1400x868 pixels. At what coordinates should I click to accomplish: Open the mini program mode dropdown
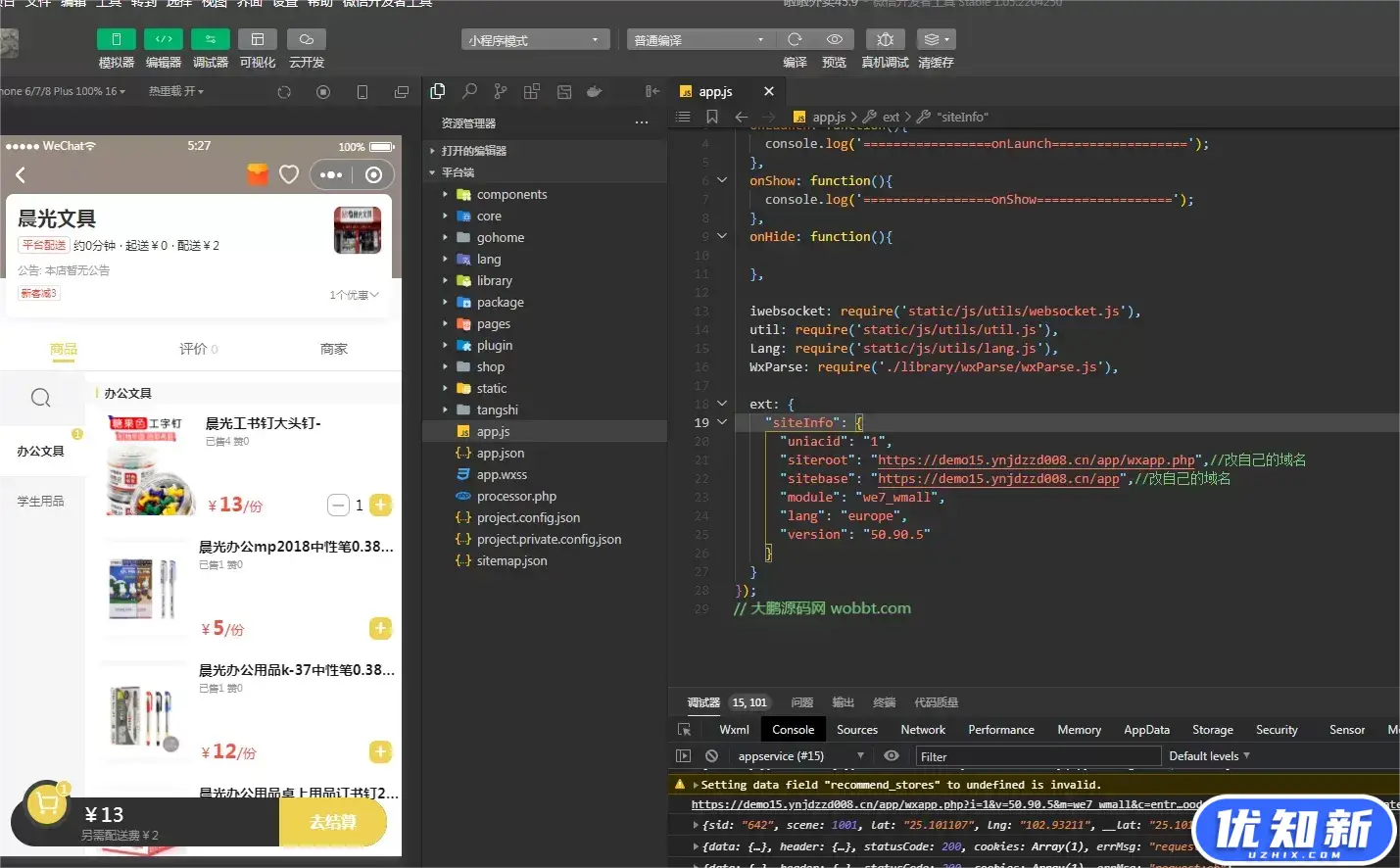click(534, 40)
